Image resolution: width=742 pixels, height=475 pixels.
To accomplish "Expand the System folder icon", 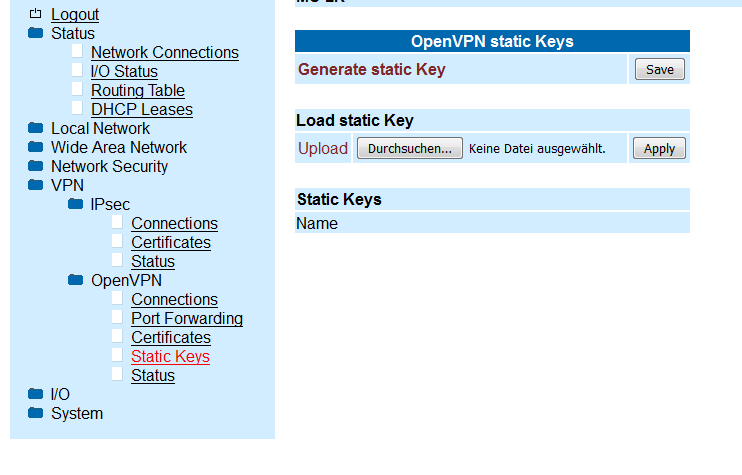I will click(35, 413).
